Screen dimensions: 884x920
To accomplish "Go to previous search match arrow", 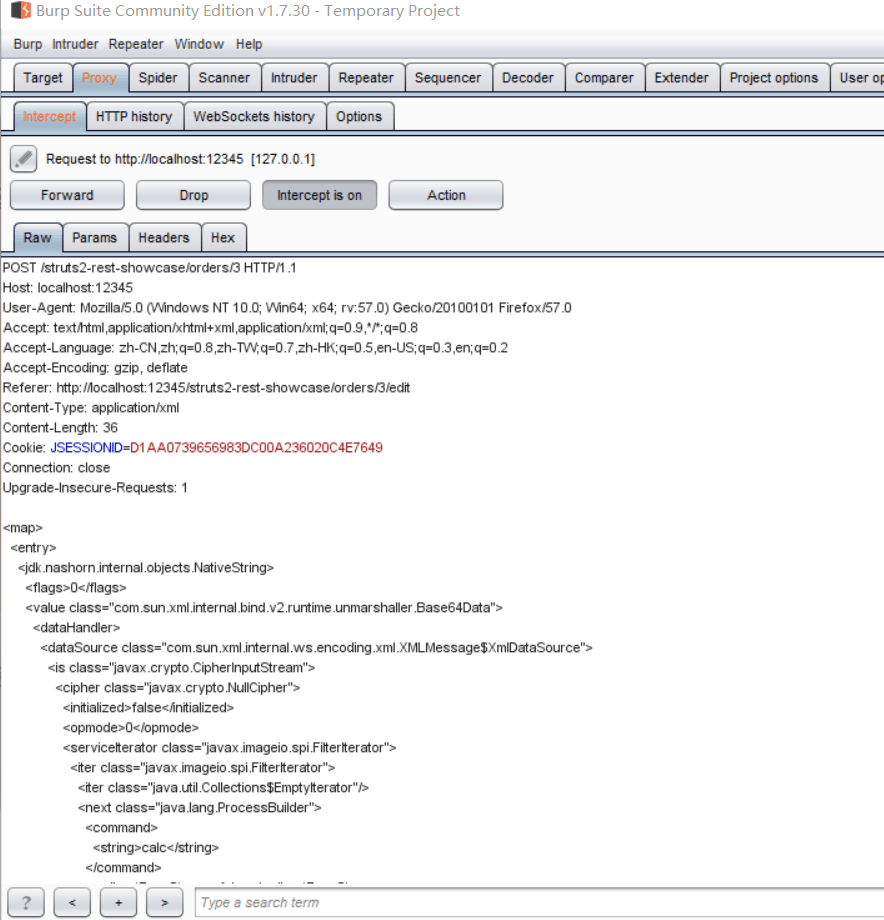I will click(x=72, y=902).
